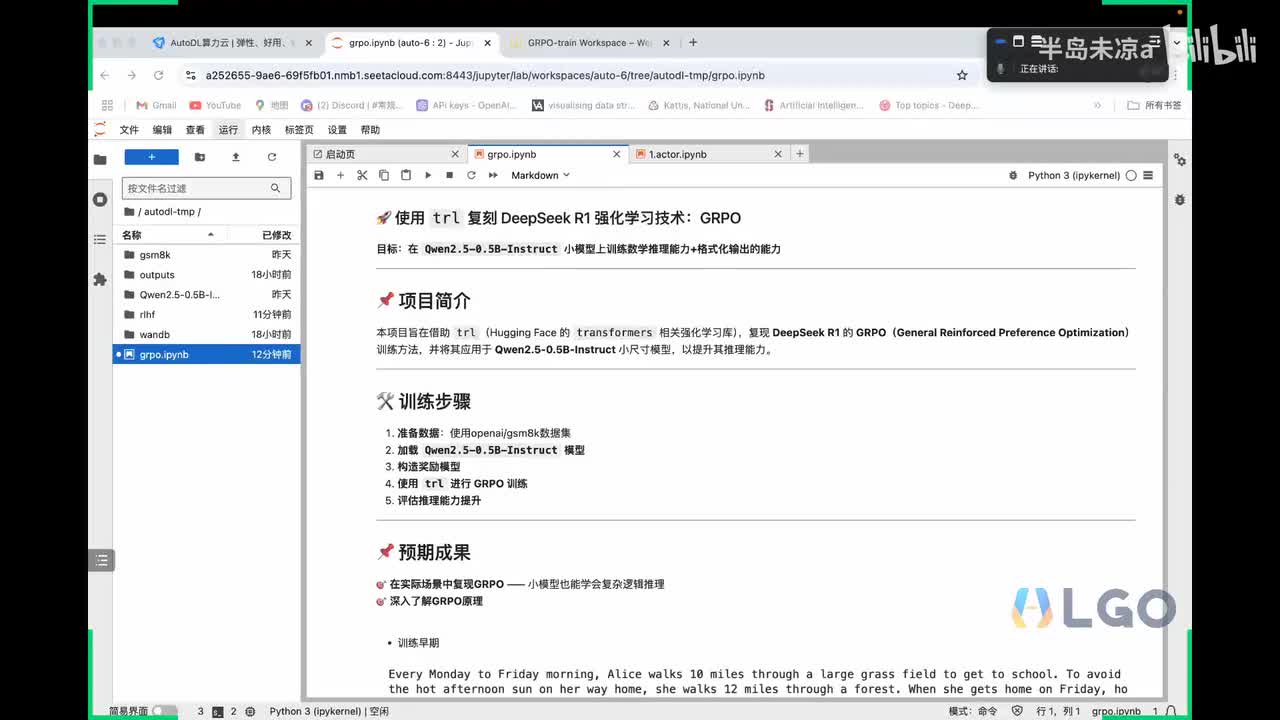Sort files by the 名称 column header
This screenshot has width=1280, height=720.
click(169, 235)
